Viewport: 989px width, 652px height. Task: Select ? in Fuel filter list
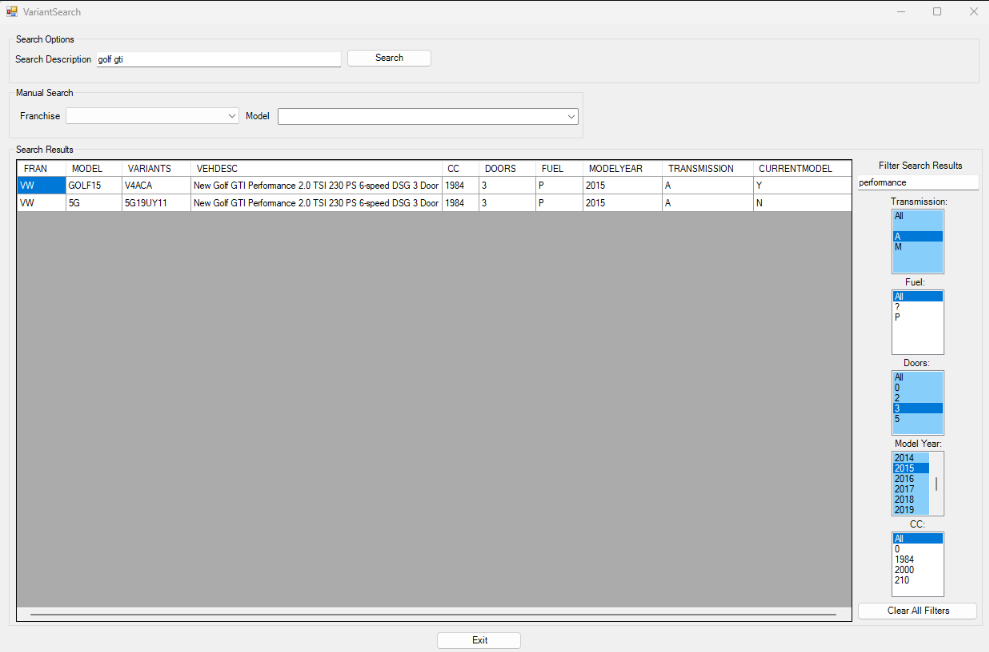(x=918, y=306)
